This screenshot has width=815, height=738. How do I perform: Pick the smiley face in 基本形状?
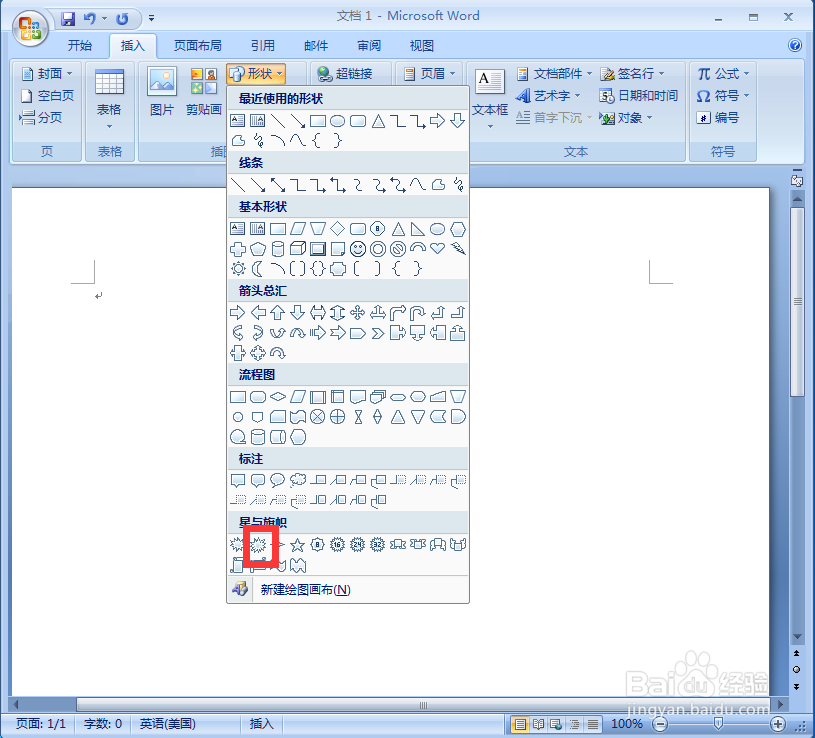coord(358,249)
